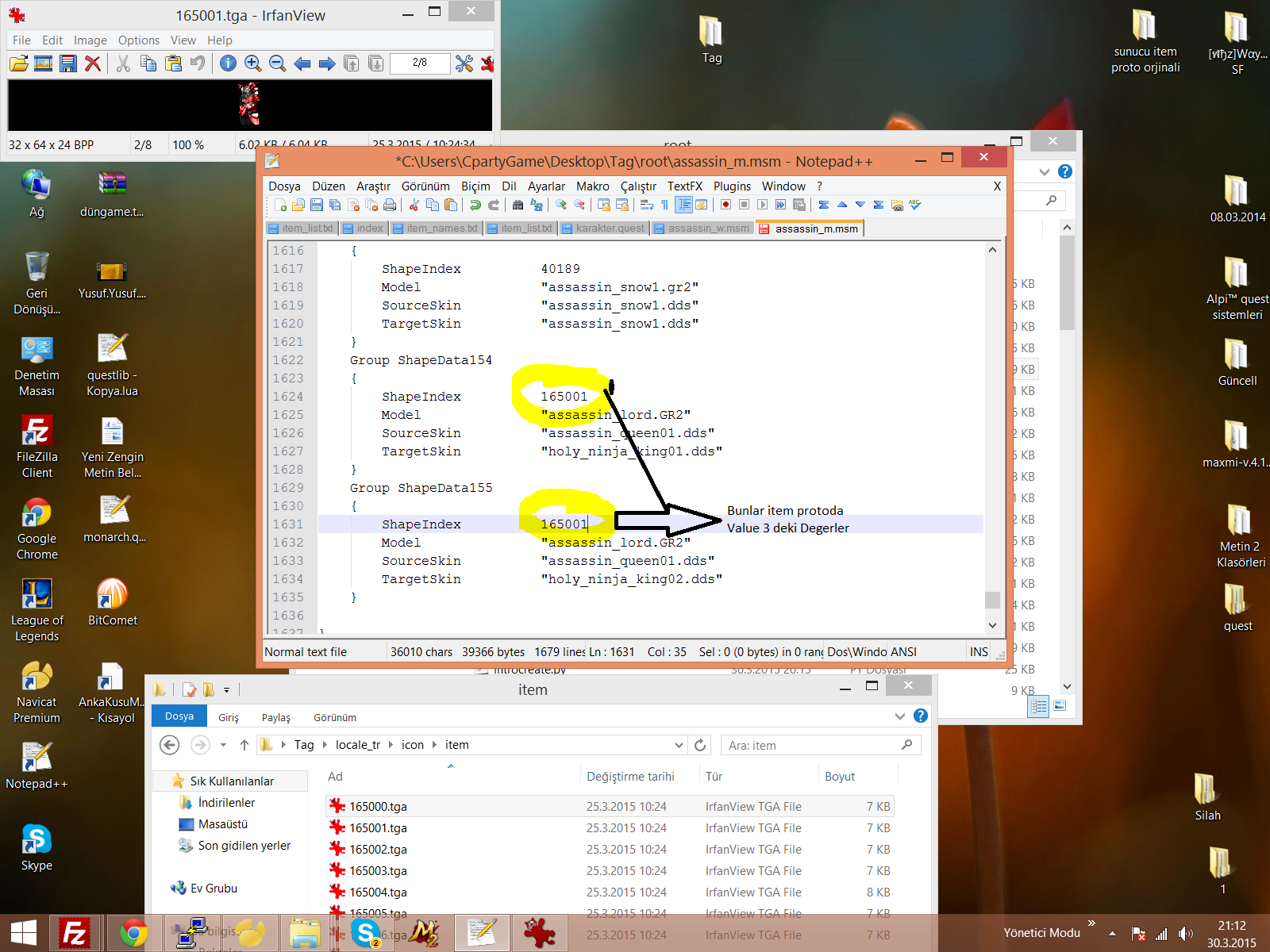The width and height of the screenshot is (1270, 952).
Task: Open image information in IrfanView
Action: [228, 63]
